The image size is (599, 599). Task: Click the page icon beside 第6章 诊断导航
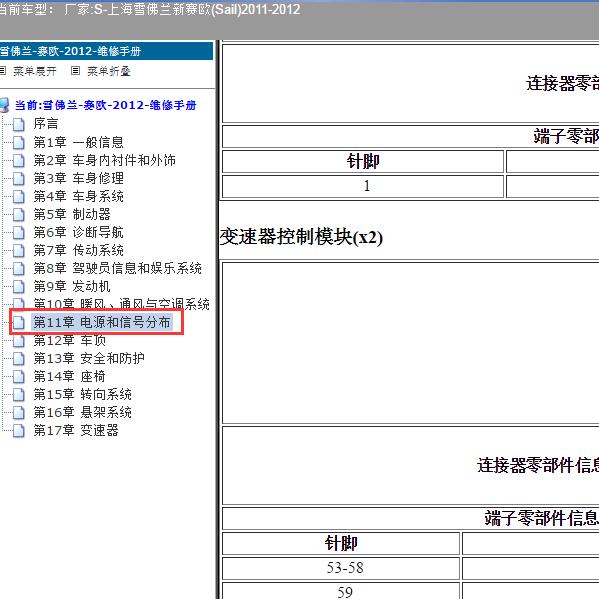click(18, 232)
